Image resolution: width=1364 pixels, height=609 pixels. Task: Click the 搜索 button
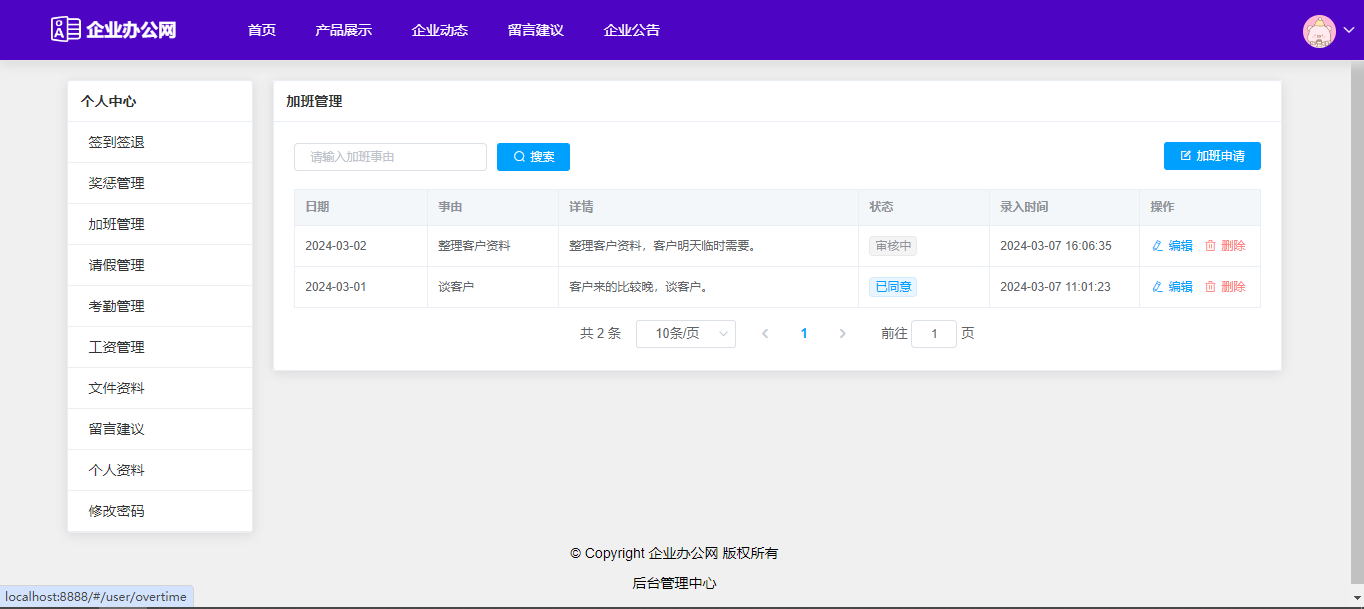(533, 157)
